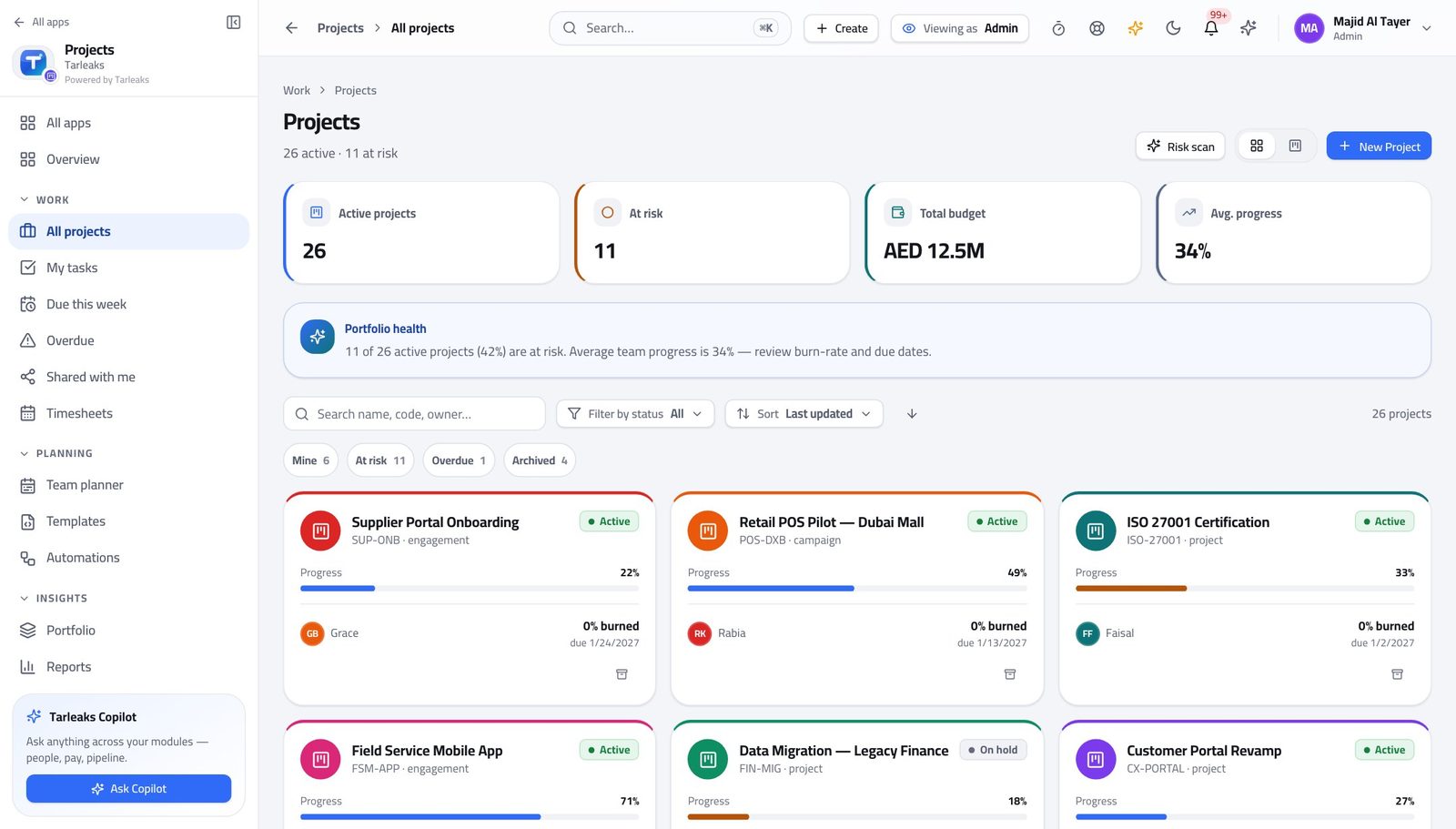Open Templates in sidebar
The height and width of the screenshot is (829, 1456).
click(128, 521)
